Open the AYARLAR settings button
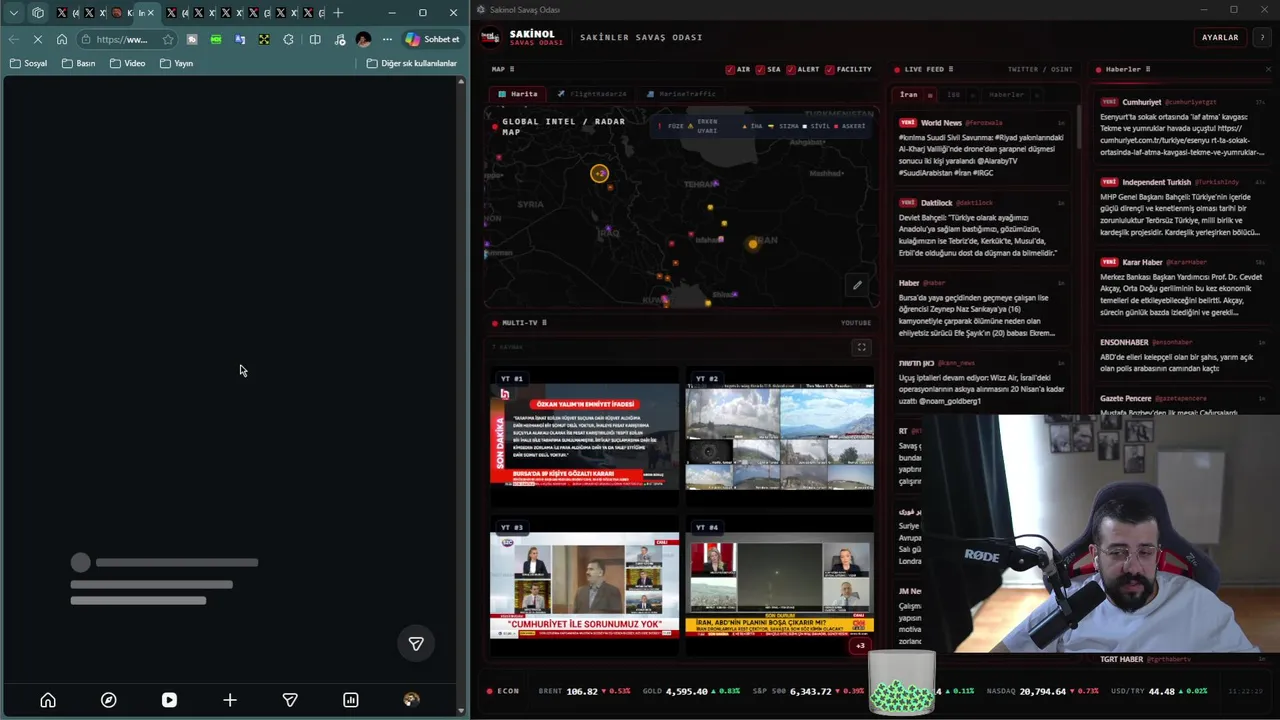1280x720 pixels. click(x=1220, y=37)
